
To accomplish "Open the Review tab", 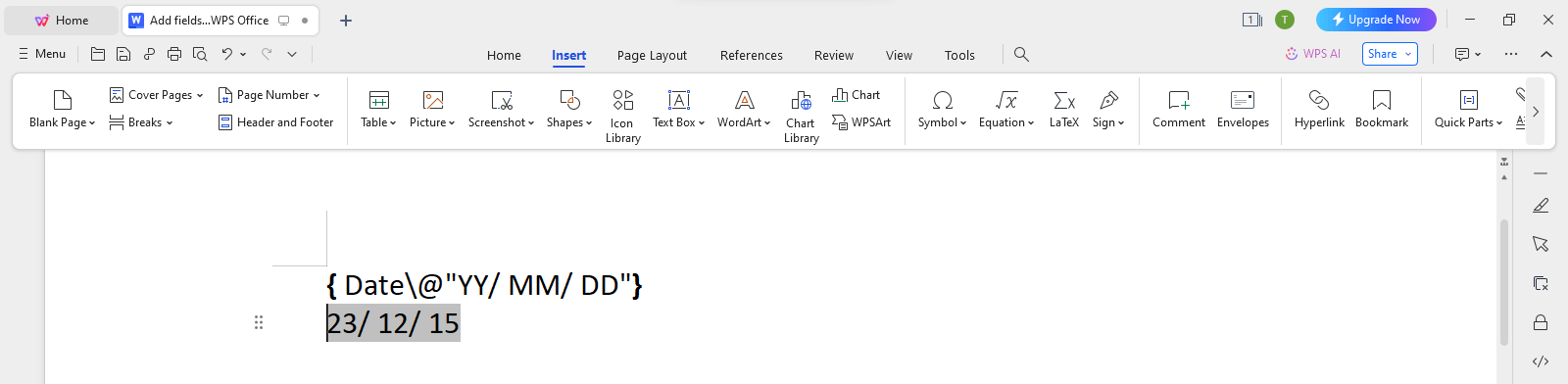I will pos(834,55).
